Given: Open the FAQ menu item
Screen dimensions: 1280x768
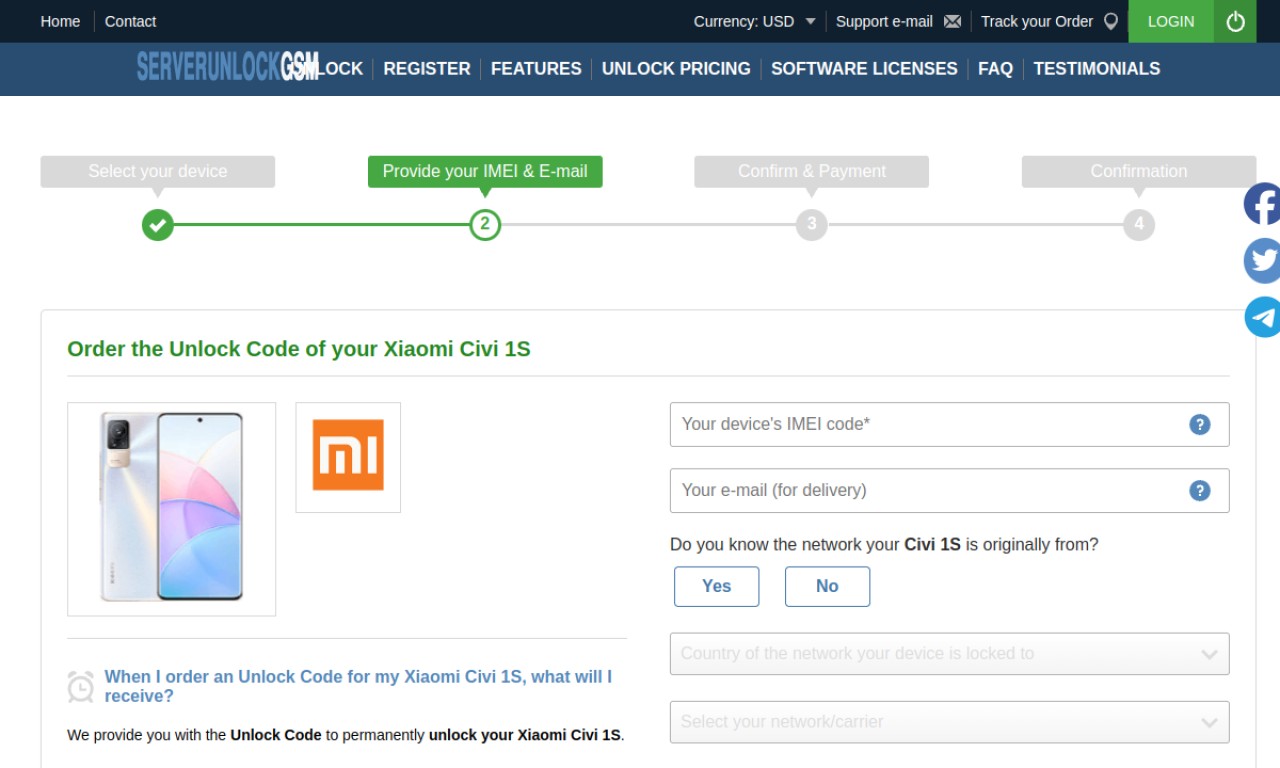Looking at the screenshot, I should click(x=995, y=68).
